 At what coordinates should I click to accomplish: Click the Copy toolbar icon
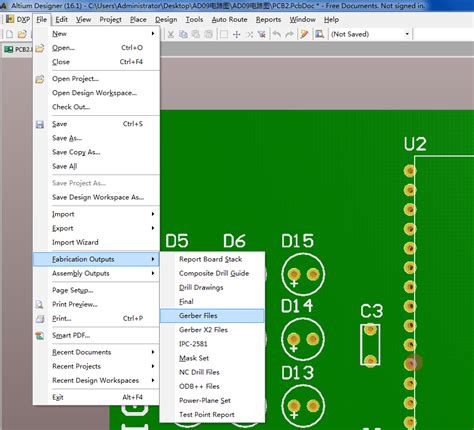183,34
